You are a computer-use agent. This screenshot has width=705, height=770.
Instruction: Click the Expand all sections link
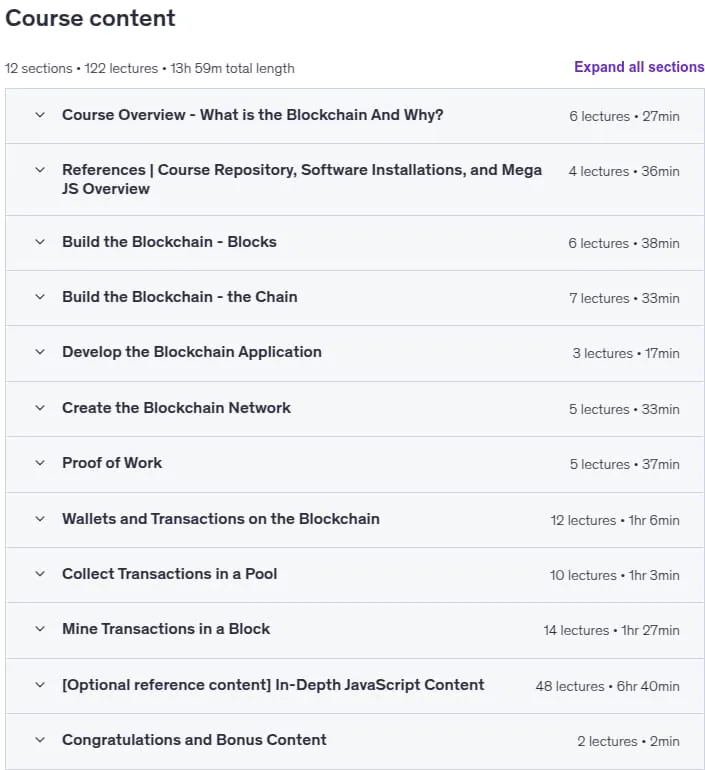tap(639, 67)
